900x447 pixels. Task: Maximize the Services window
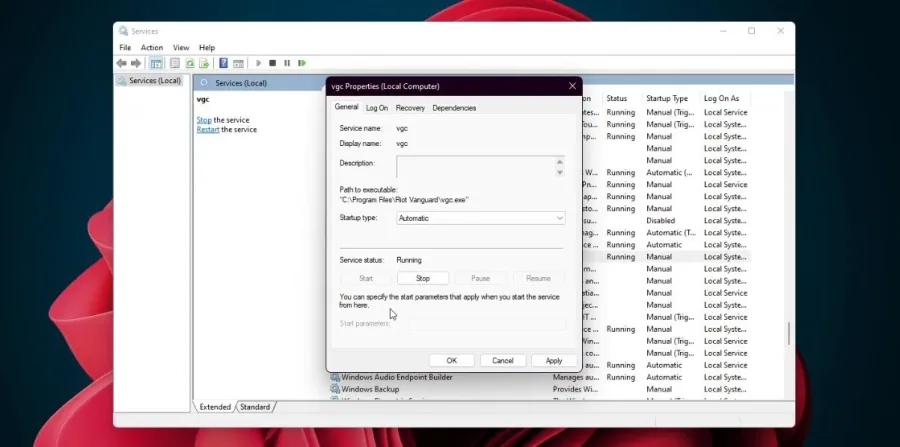[x=751, y=31]
